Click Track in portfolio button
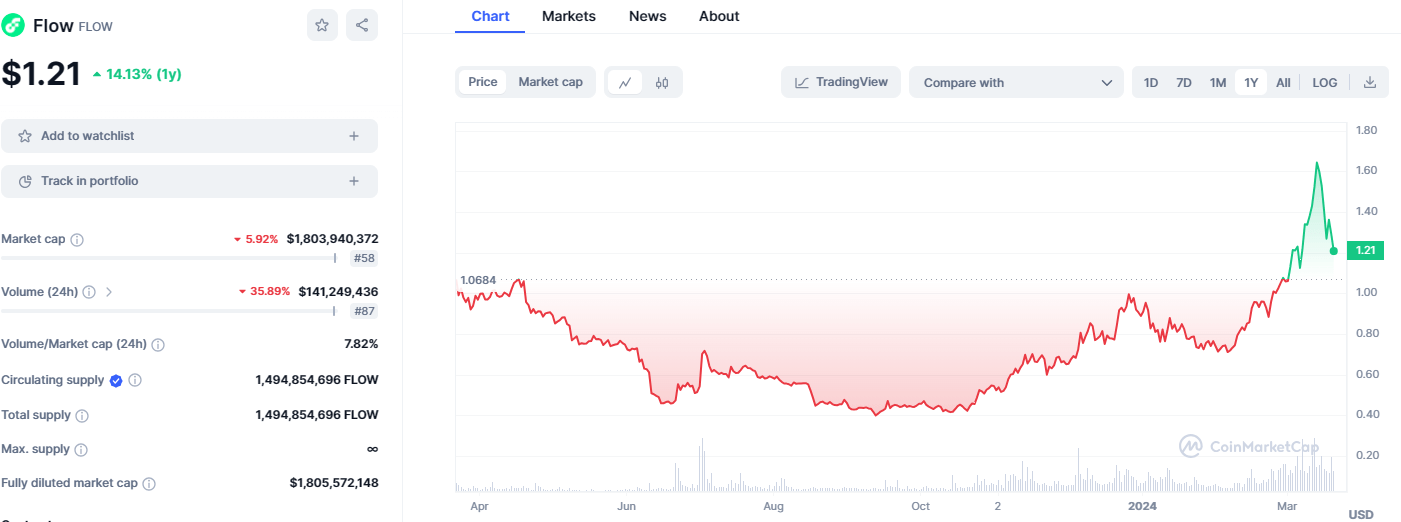The height and width of the screenshot is (522, 1401). point(189,181)
